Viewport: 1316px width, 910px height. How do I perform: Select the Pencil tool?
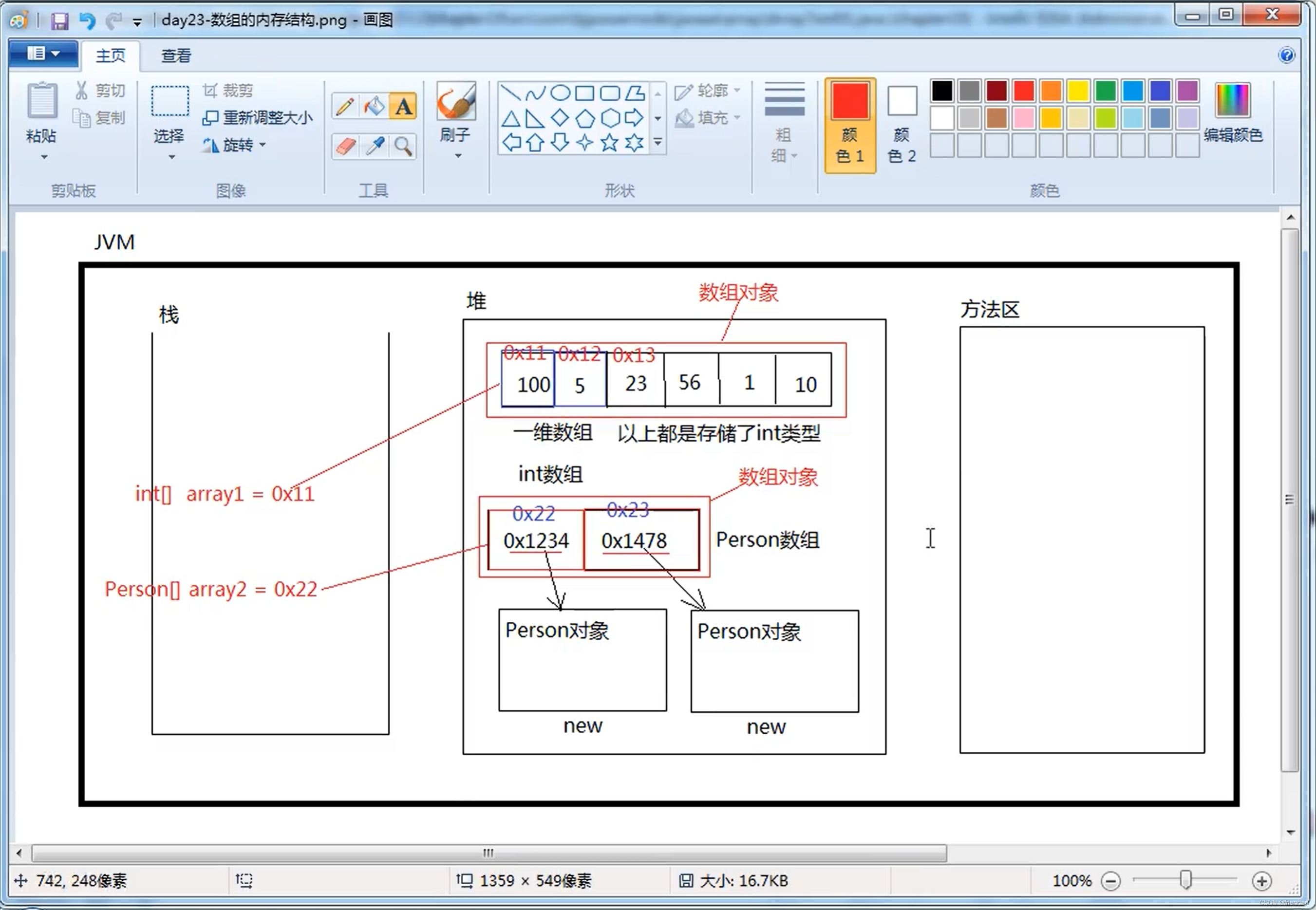[345, 106]
